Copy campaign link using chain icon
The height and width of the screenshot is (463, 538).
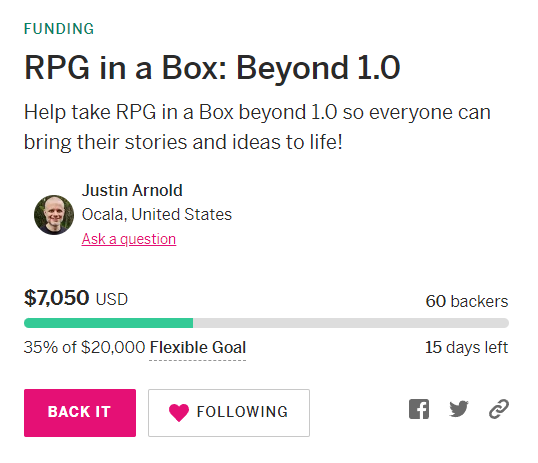coord(499,409)
